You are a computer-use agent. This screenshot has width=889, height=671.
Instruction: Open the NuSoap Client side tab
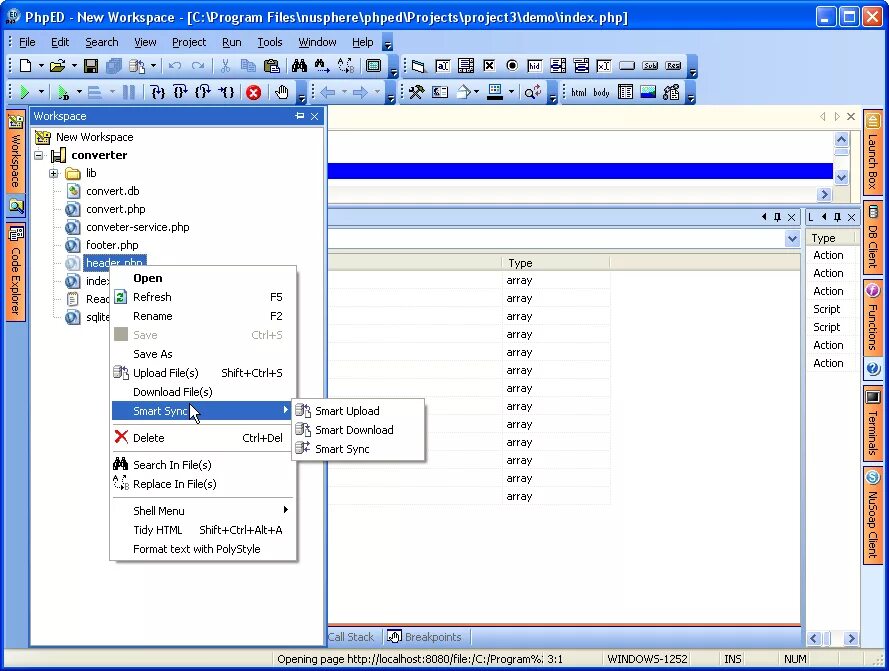click(873, 514)
